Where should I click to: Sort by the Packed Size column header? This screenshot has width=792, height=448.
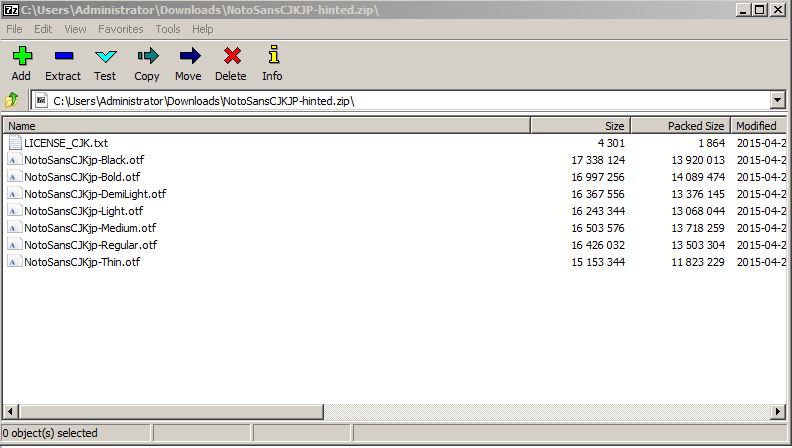click(680, 126)
